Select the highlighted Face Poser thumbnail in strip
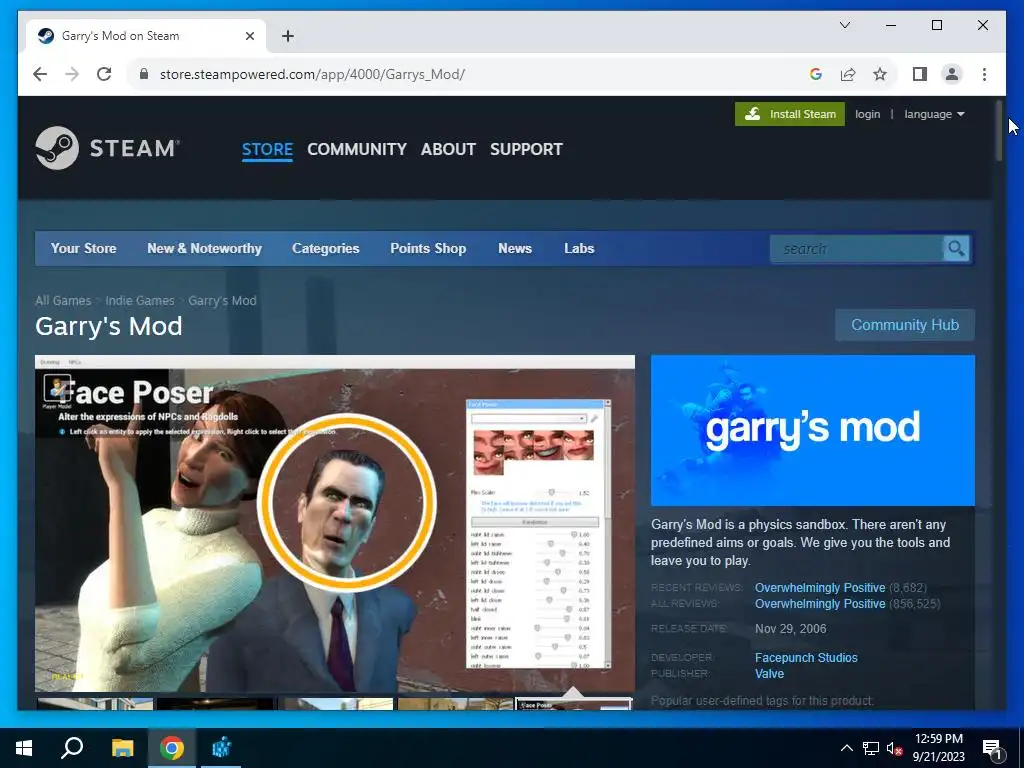Image resolution: width=1024 pixels, height=768 pixels. pyautogui.click(x=573, y=704)
